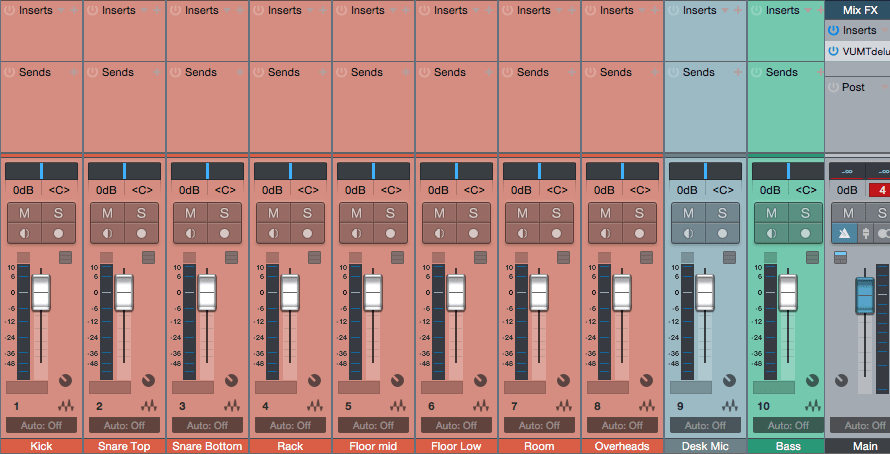Screen dimensions: 890x454
Task: Select the Snare Top channel name label
Action: tap(124, 446)
